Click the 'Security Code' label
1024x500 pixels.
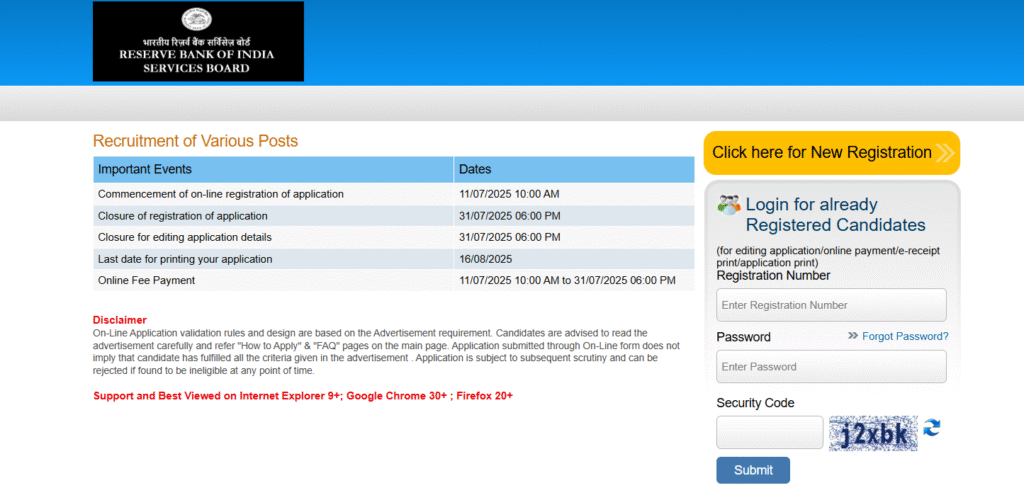(x=756, y=403)
